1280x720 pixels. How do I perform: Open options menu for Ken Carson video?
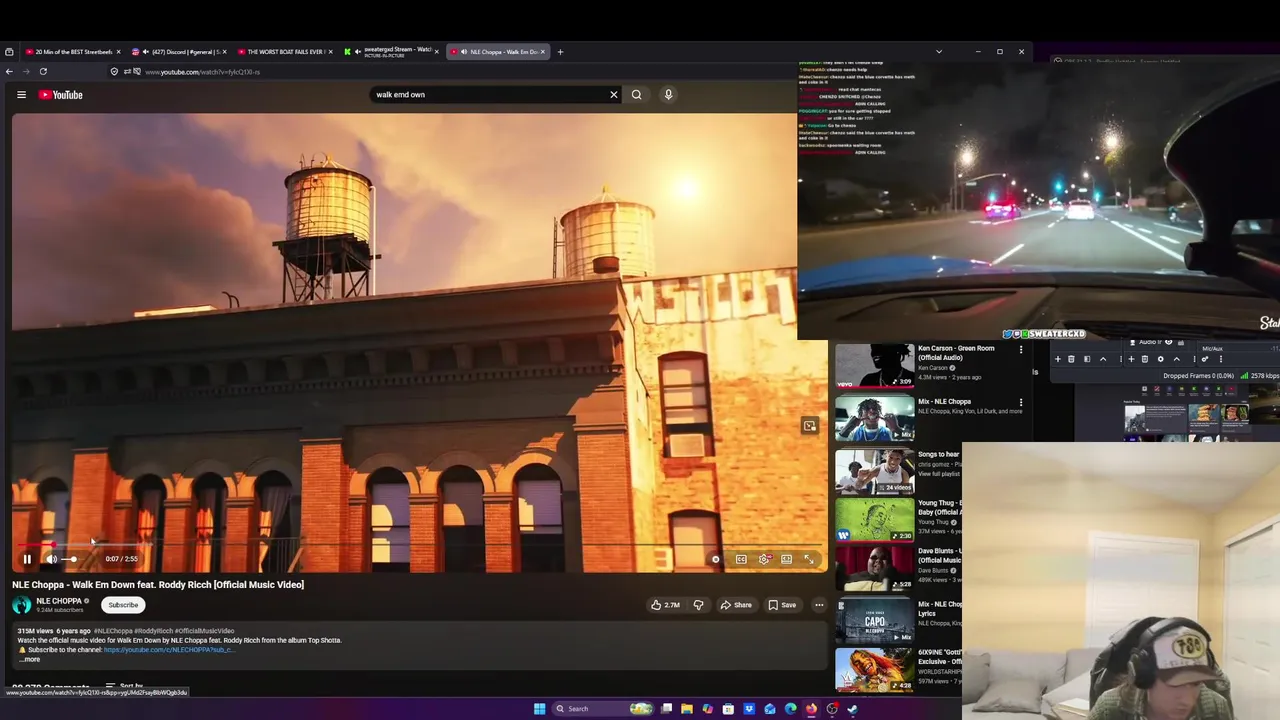click(x=1021, y=349)
